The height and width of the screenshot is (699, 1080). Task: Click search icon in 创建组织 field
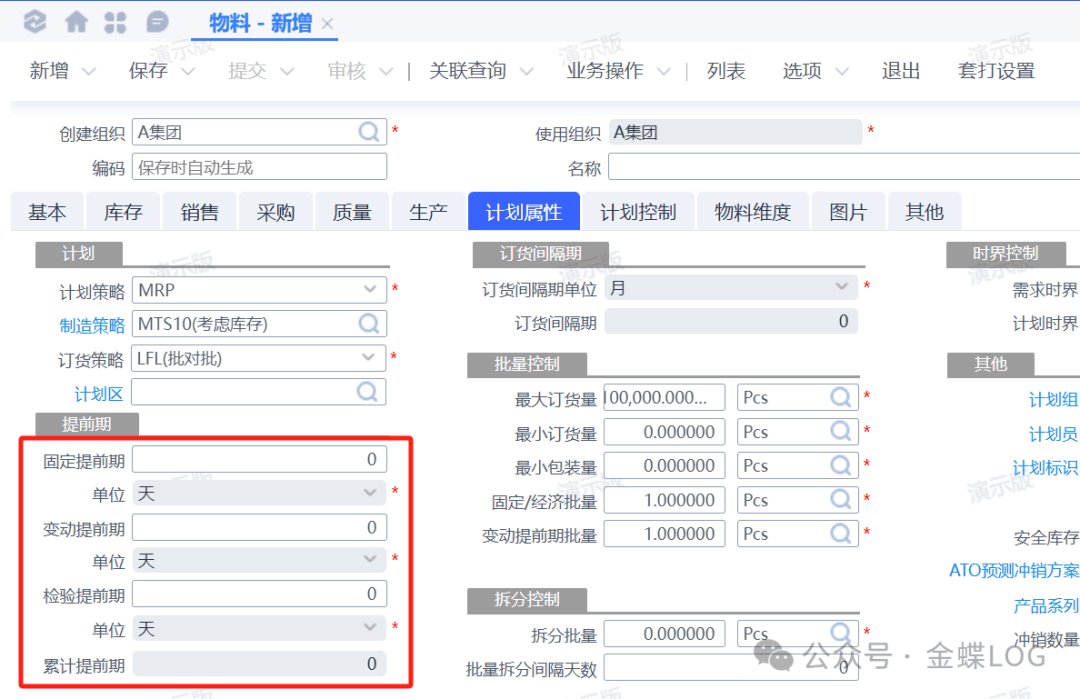click(369, 131)
